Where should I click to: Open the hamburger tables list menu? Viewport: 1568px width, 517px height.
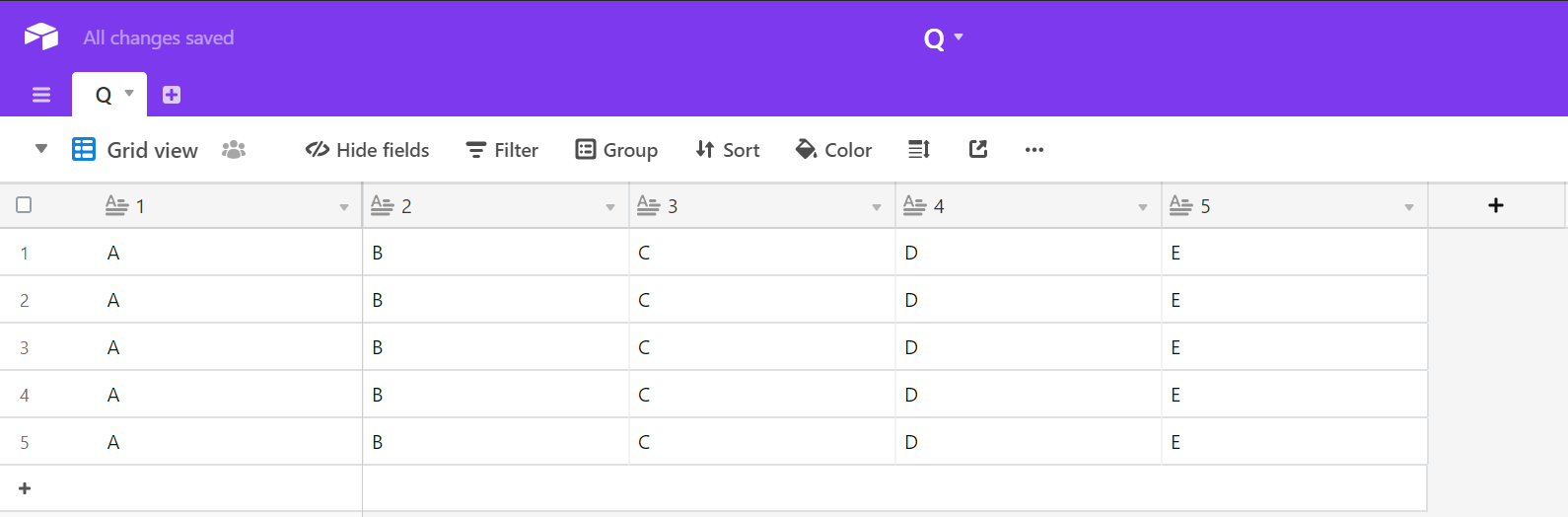[41, 95]
